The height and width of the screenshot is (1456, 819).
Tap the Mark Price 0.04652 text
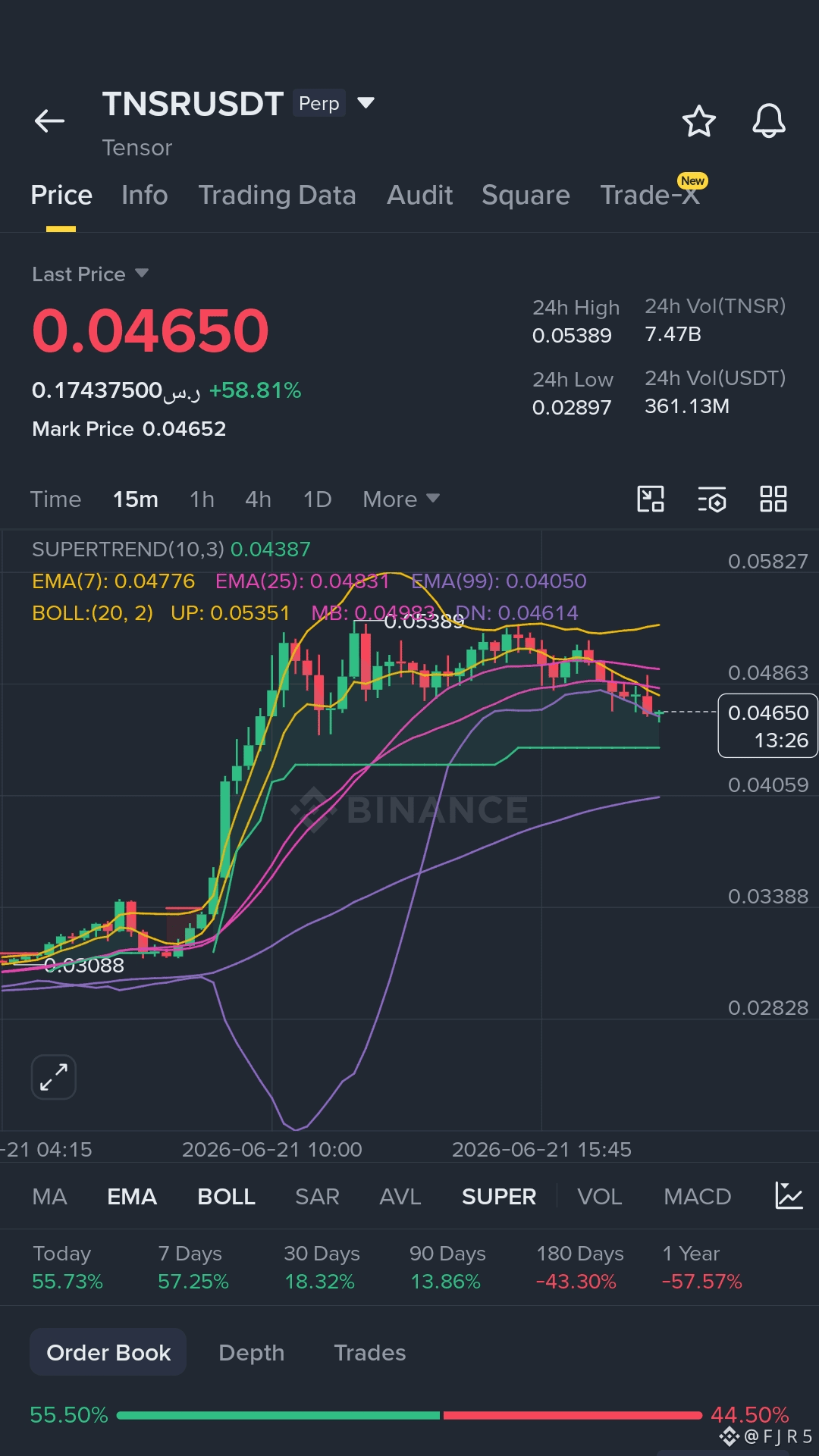tap(129, 429)
